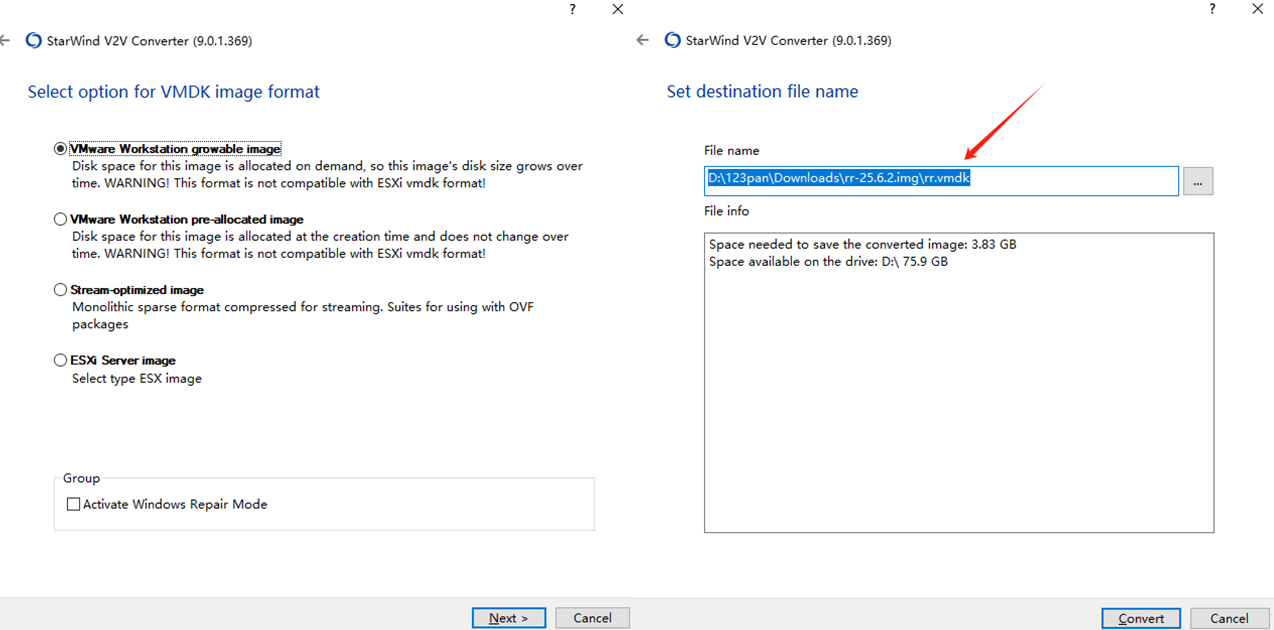
Task: Select VMware Workstation growable image option
Action: click(61, 149)
